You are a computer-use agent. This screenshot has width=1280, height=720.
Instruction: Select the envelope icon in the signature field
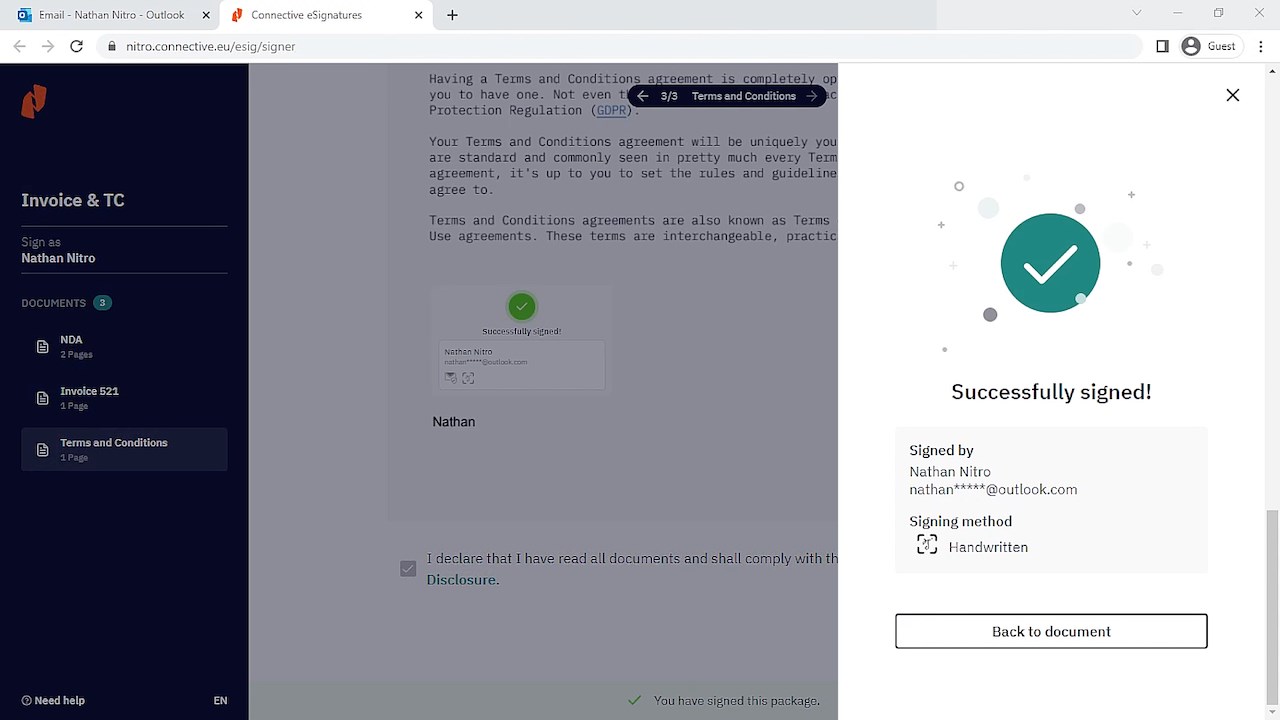(x=450, y=377)
